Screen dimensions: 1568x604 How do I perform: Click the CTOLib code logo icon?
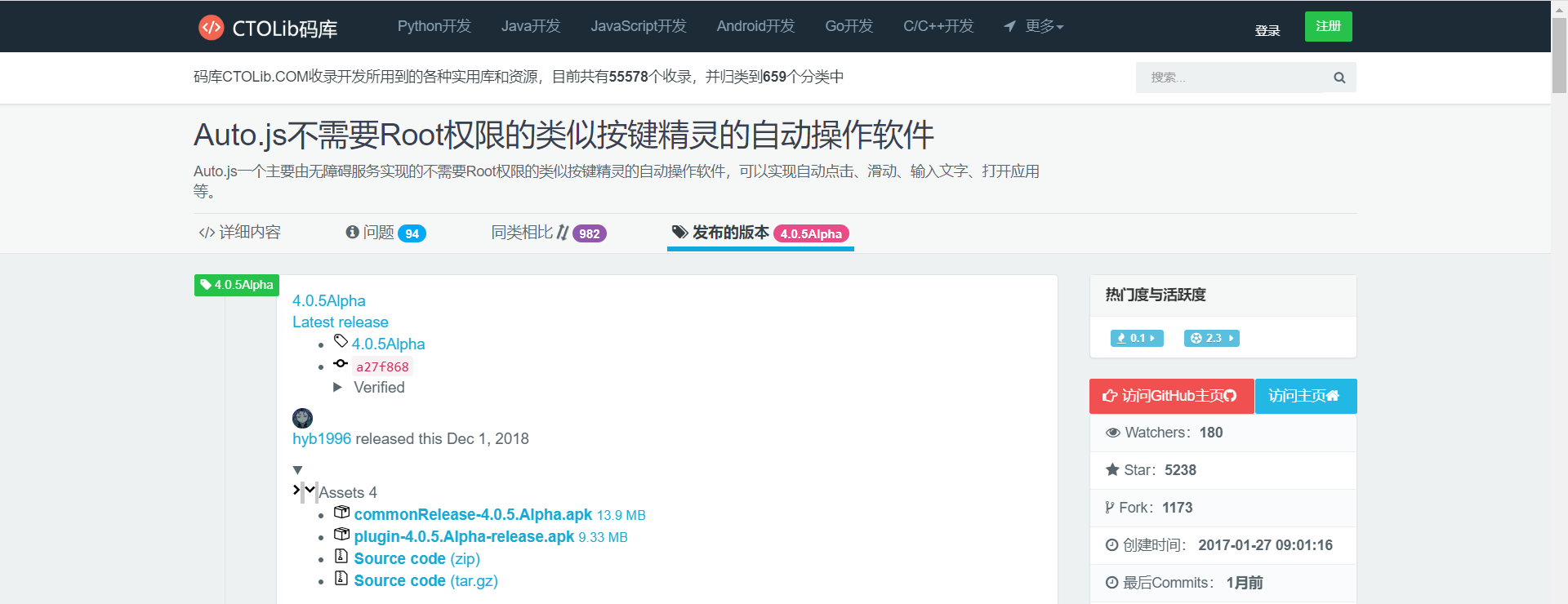pyautogui.click(x=211, y=27)
